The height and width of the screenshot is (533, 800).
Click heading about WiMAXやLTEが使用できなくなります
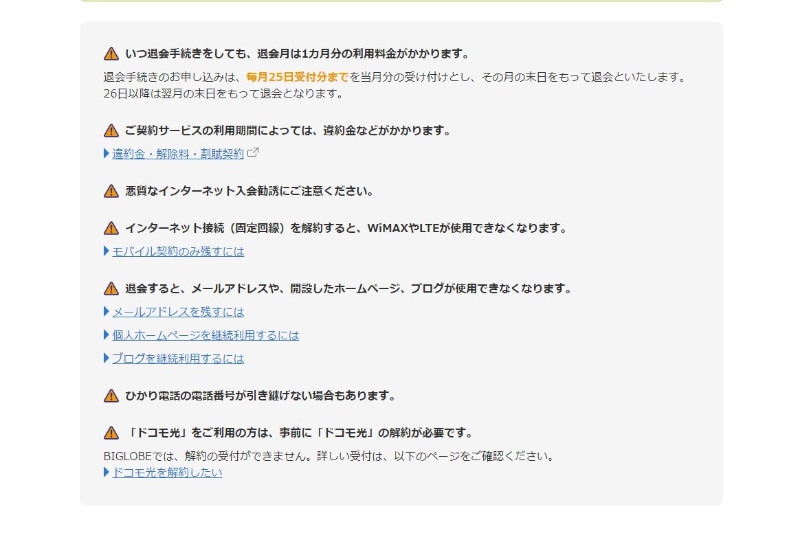(x=346, y=228)
